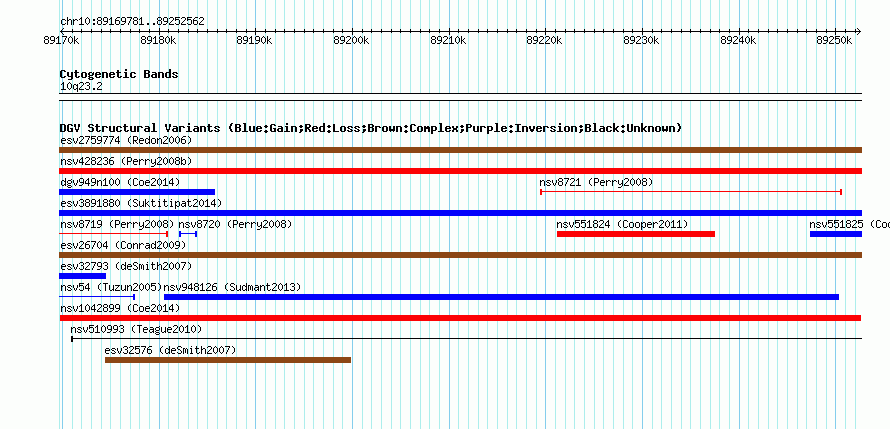Open the nsv551825 label text
The image size is (890, 429).
(849, 224)
